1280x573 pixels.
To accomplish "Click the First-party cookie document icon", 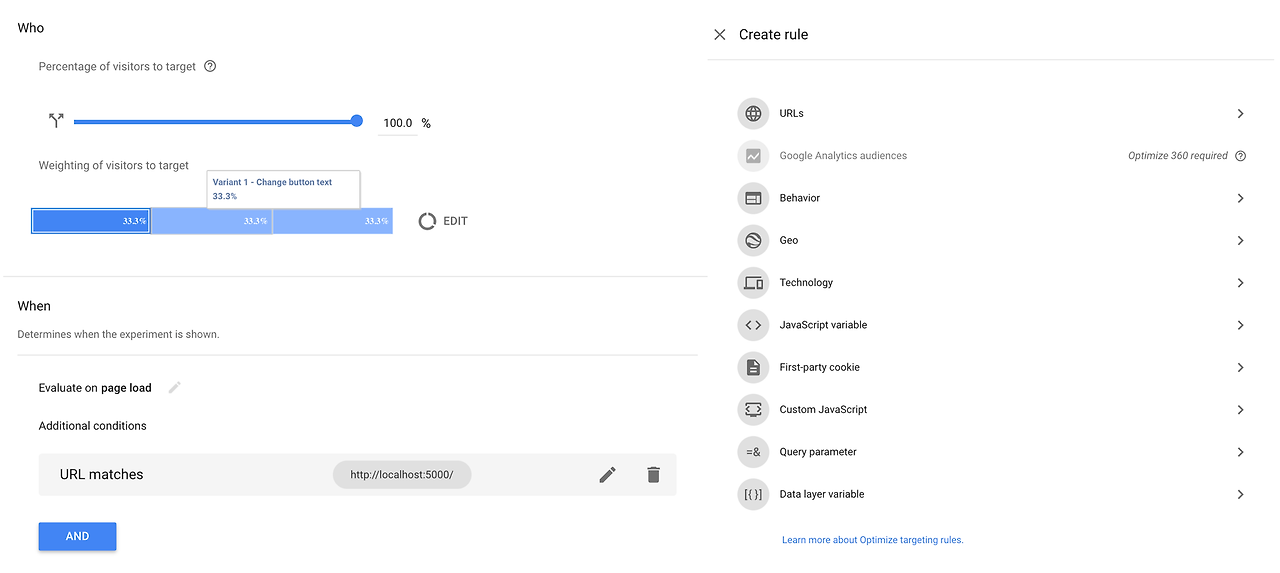I will click(x=753, y=368).
